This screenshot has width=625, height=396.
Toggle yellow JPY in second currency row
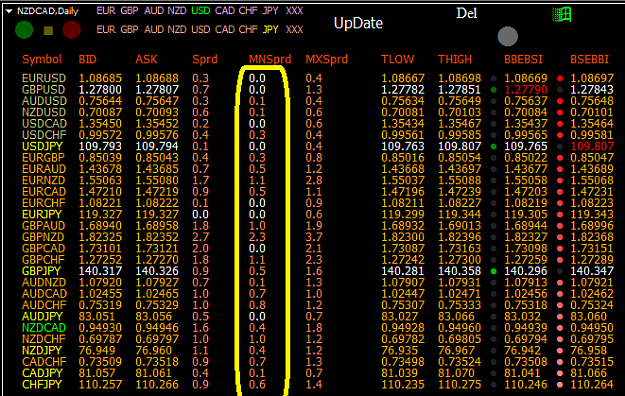click(x=270, y=30)
